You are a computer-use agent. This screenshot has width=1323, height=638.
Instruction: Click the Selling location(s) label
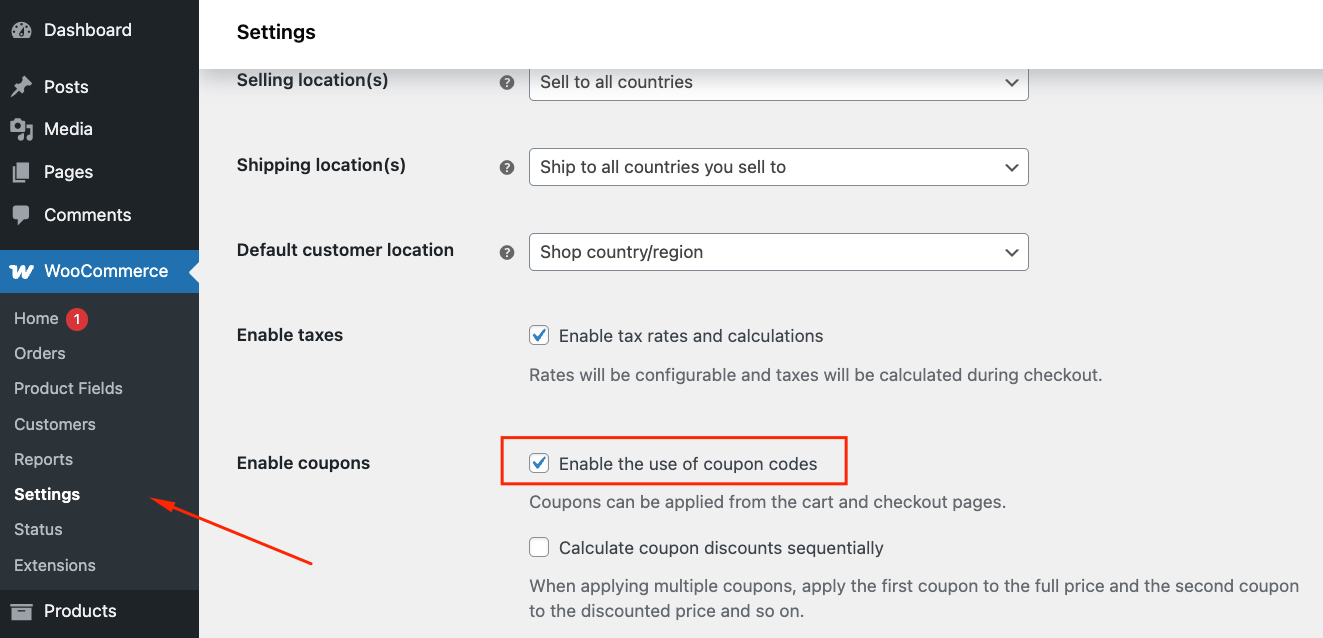(312, 80)
